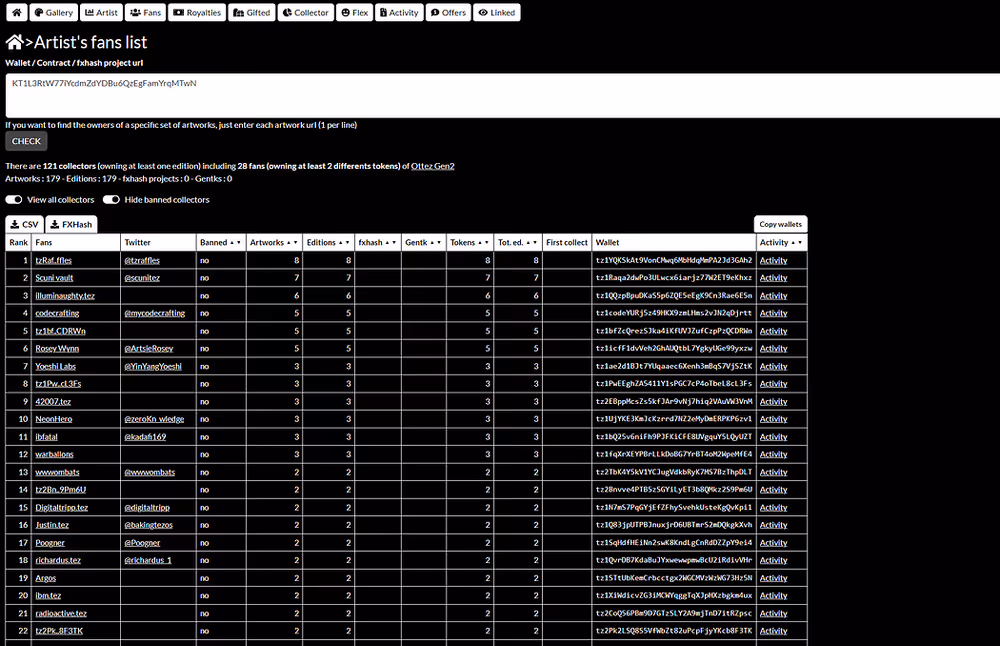This screenshot has height=646, width=1000.
Task: Open the Royalties section
Action: (197, 13)
